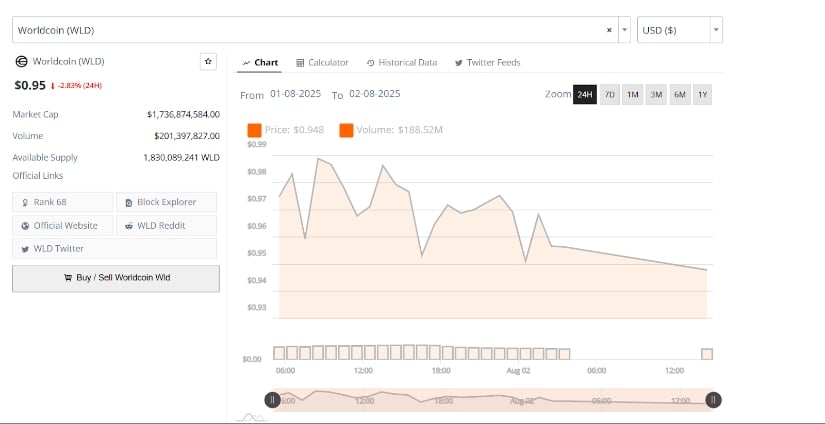Viewport: 825px width, 424px height.
Task: Set chart zoom to 6M
Action: point(680,95)
